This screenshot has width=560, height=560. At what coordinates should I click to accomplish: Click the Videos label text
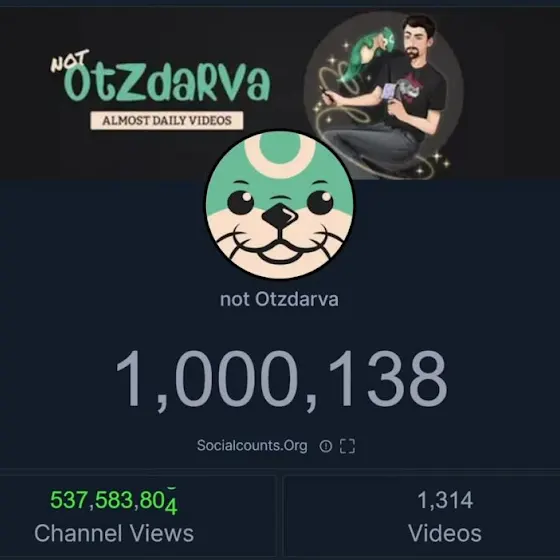click(x=445, y=534)
